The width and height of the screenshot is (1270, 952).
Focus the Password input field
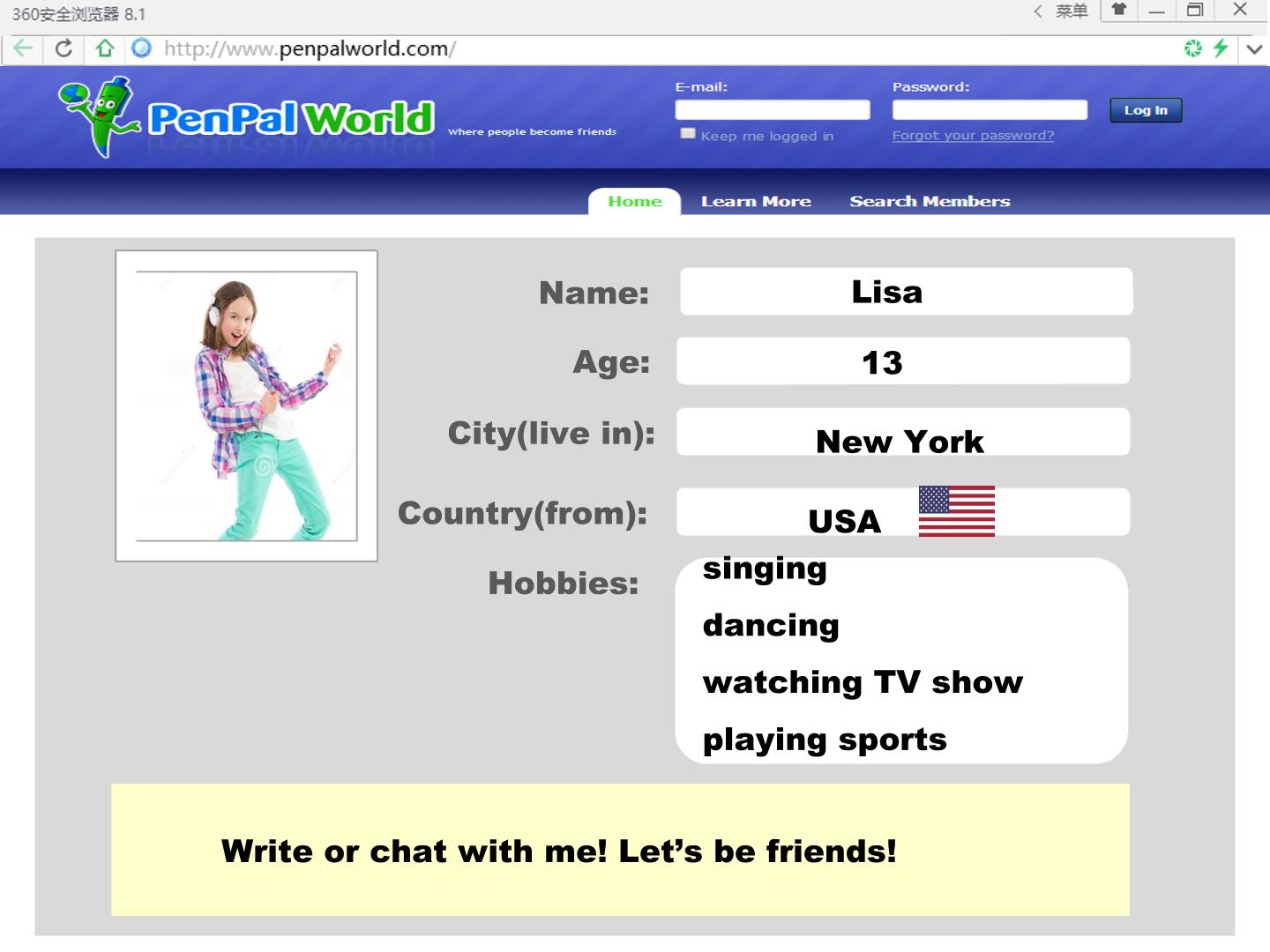pyautogui.click(x=990, y=110)
